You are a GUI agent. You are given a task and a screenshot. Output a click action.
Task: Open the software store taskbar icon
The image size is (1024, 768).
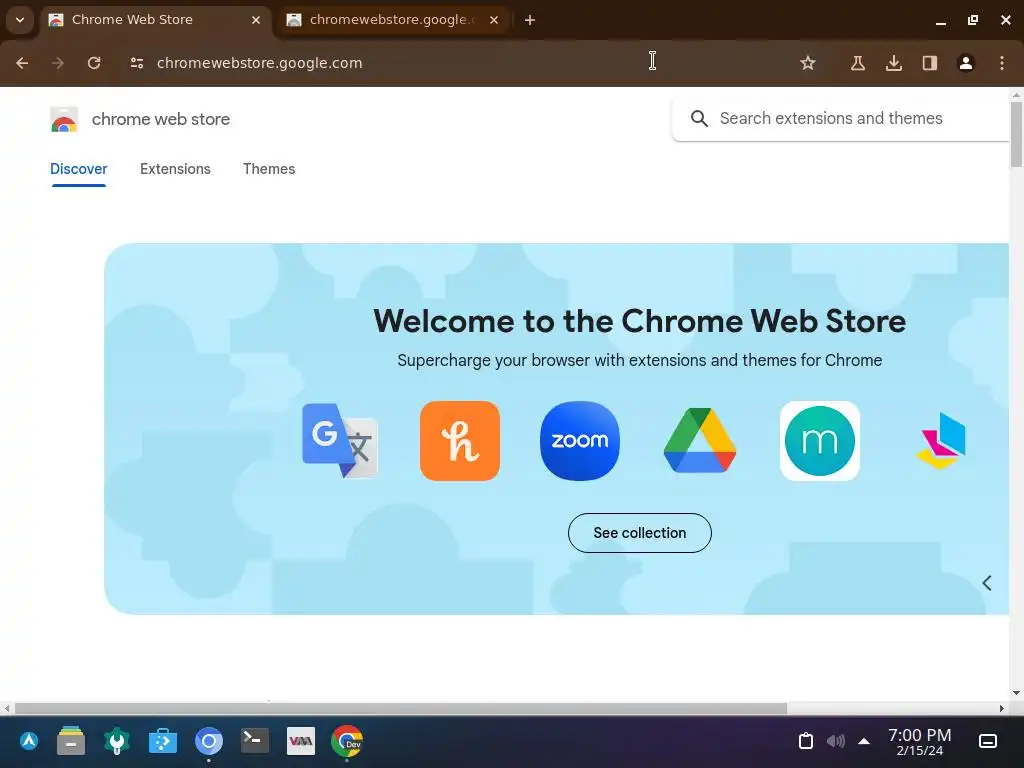(163, 741)
